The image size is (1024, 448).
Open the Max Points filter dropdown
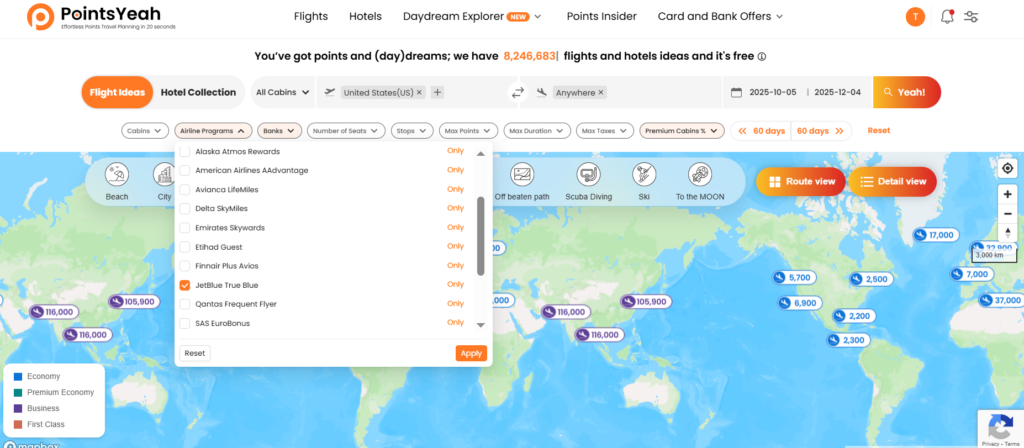click(468, 130)
